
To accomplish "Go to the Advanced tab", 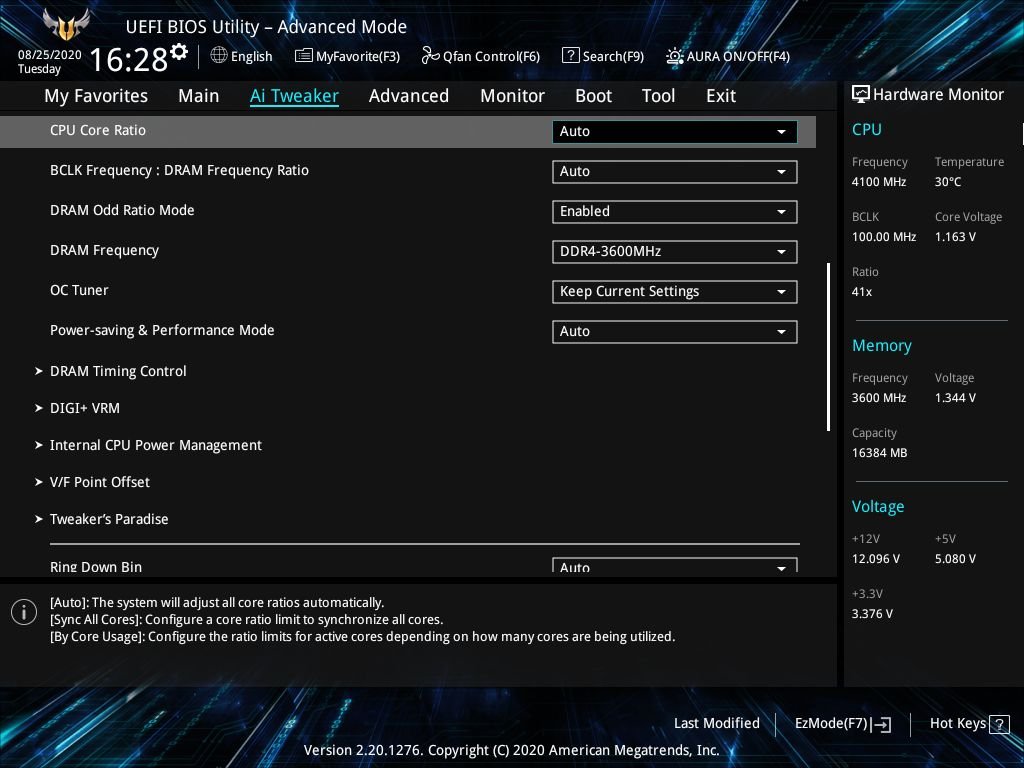I will 409,96.
